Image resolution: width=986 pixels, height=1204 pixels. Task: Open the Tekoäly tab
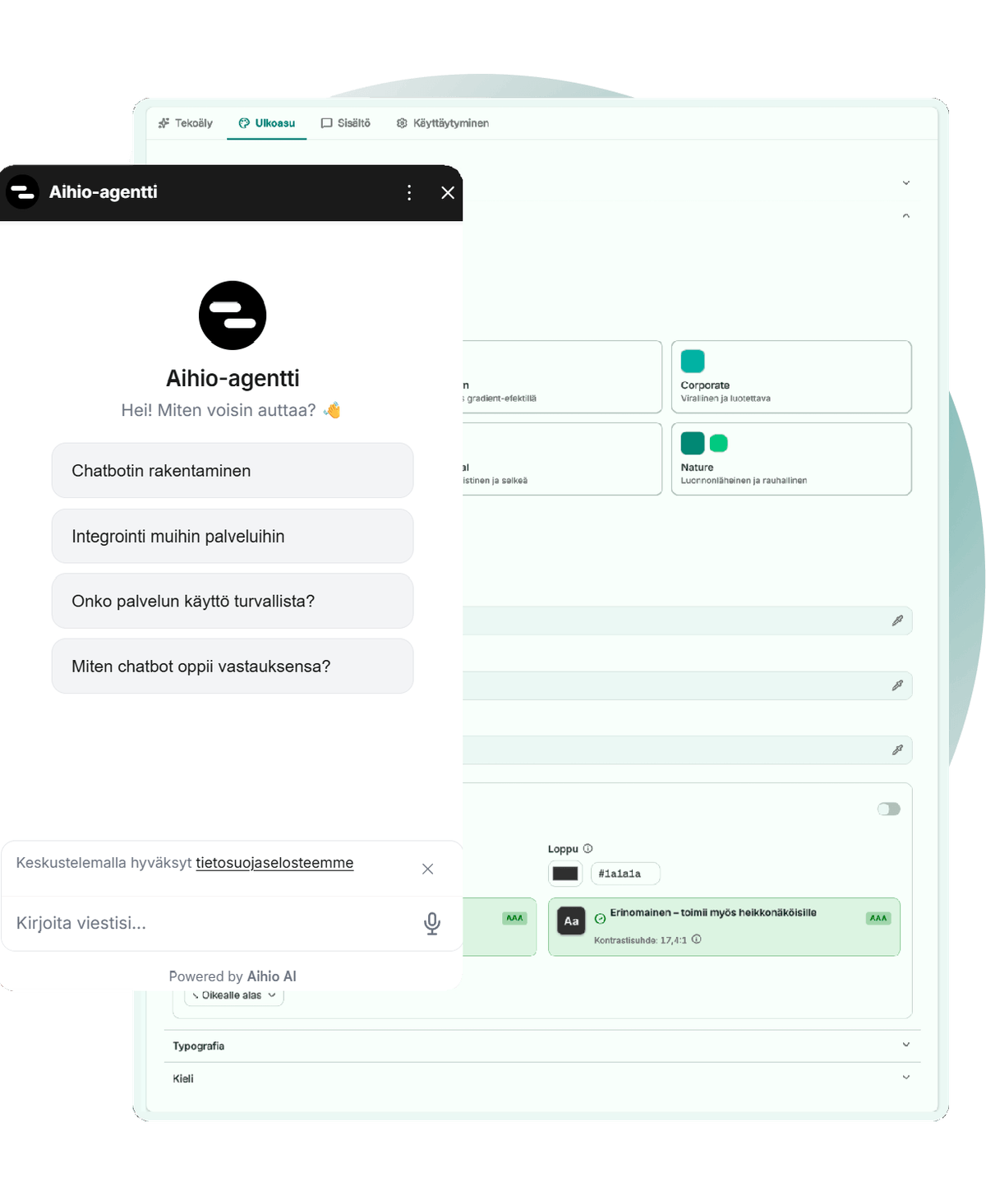pyautogui.click(x=186, y=123)
